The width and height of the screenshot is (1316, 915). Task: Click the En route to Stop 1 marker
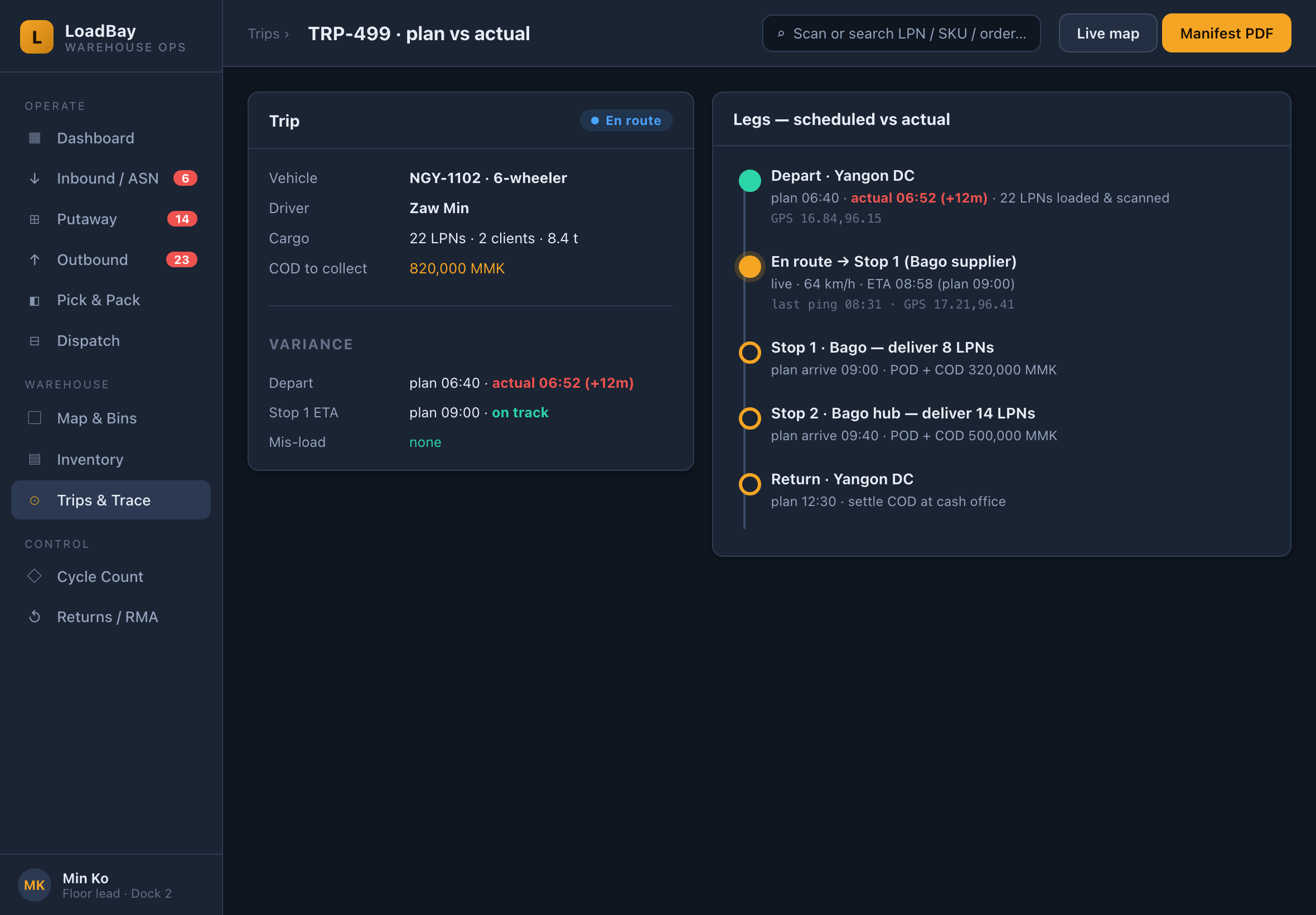point(749,267)
